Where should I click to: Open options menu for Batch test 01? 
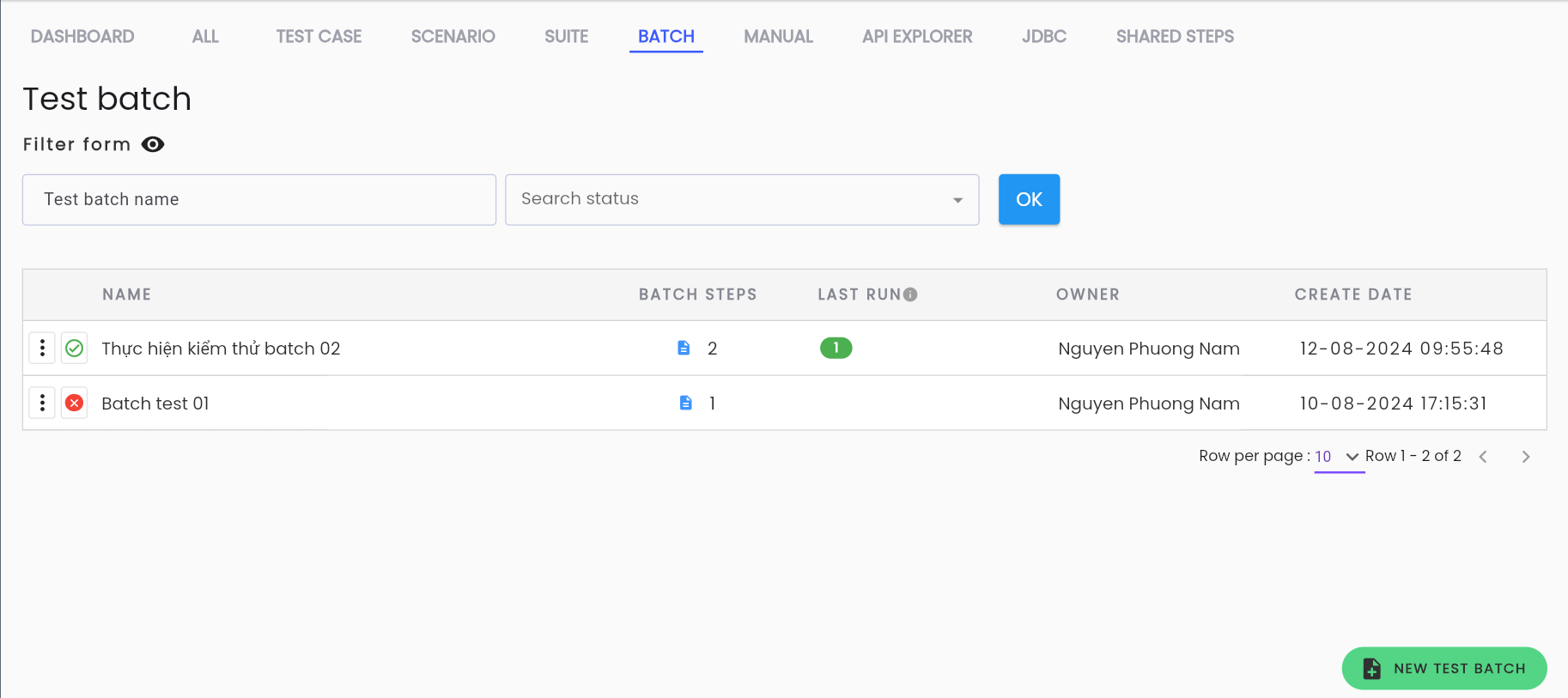click(x=42, y=403)
